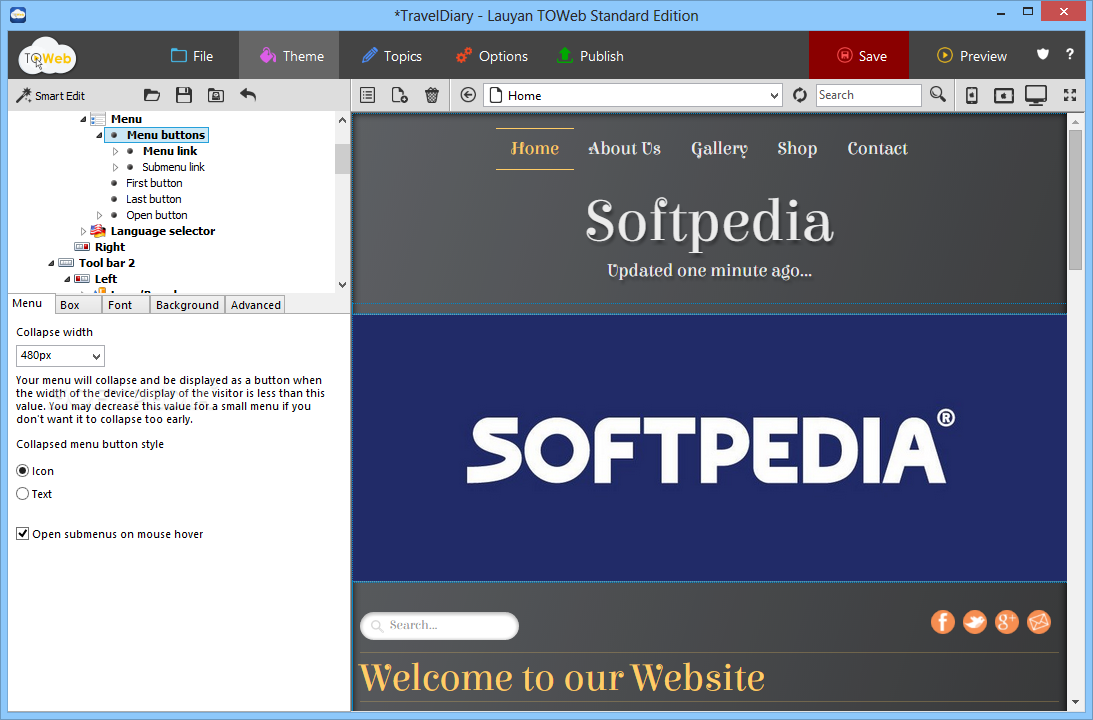Click the Shop site menu link
The width and height of the screenshot is (1093, 720).
pyautogui.click(x=797, y=148)
